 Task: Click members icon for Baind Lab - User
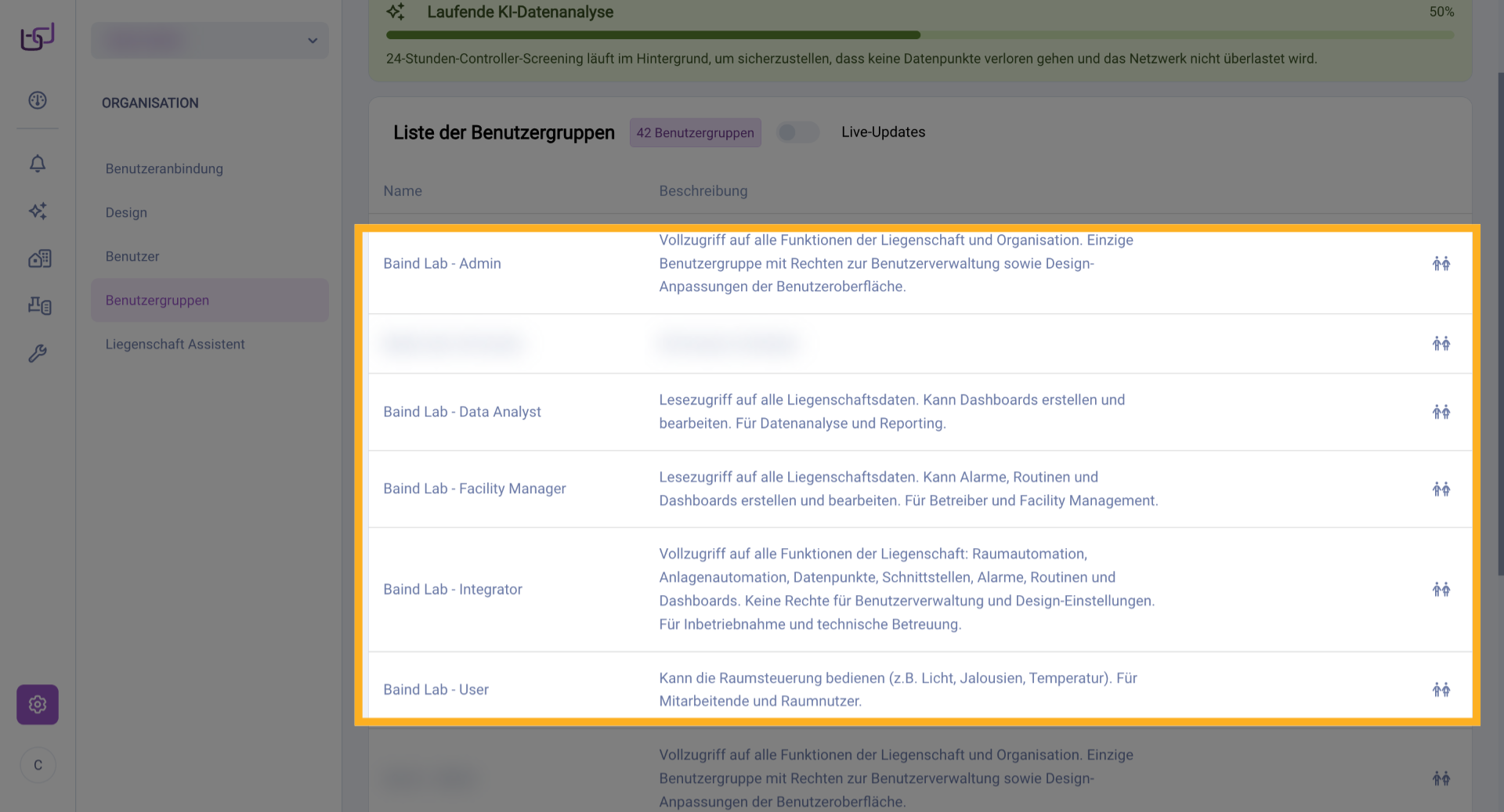pyautogui.click(x=1441, y=690)
